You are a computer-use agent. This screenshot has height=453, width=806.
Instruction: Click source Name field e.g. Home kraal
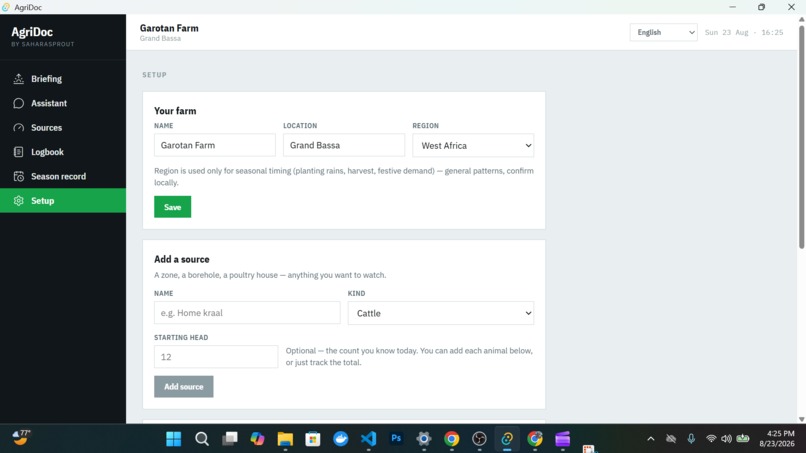[247, 313]
